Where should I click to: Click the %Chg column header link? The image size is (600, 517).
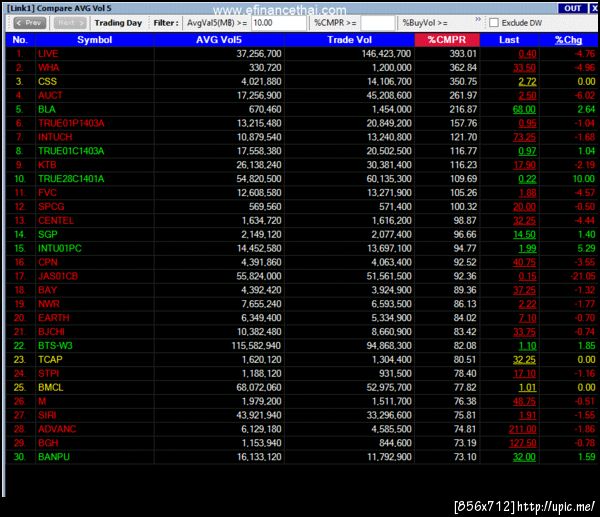568,40
